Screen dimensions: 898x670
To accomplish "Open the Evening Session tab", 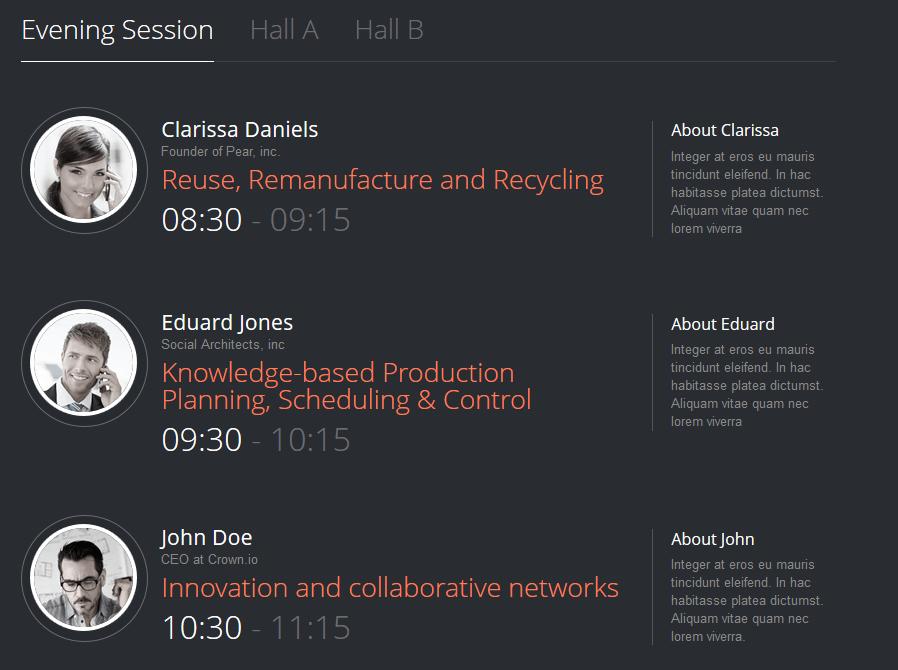I will 117,31.
